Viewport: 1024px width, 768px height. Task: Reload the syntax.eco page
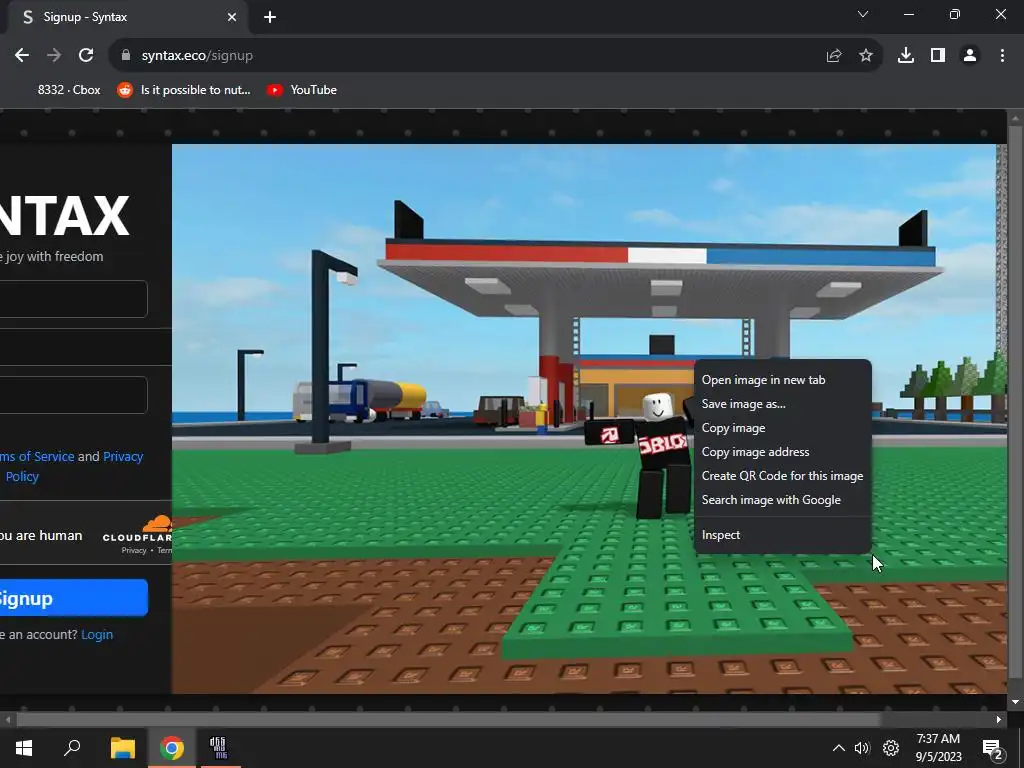[x=86, y=56]
